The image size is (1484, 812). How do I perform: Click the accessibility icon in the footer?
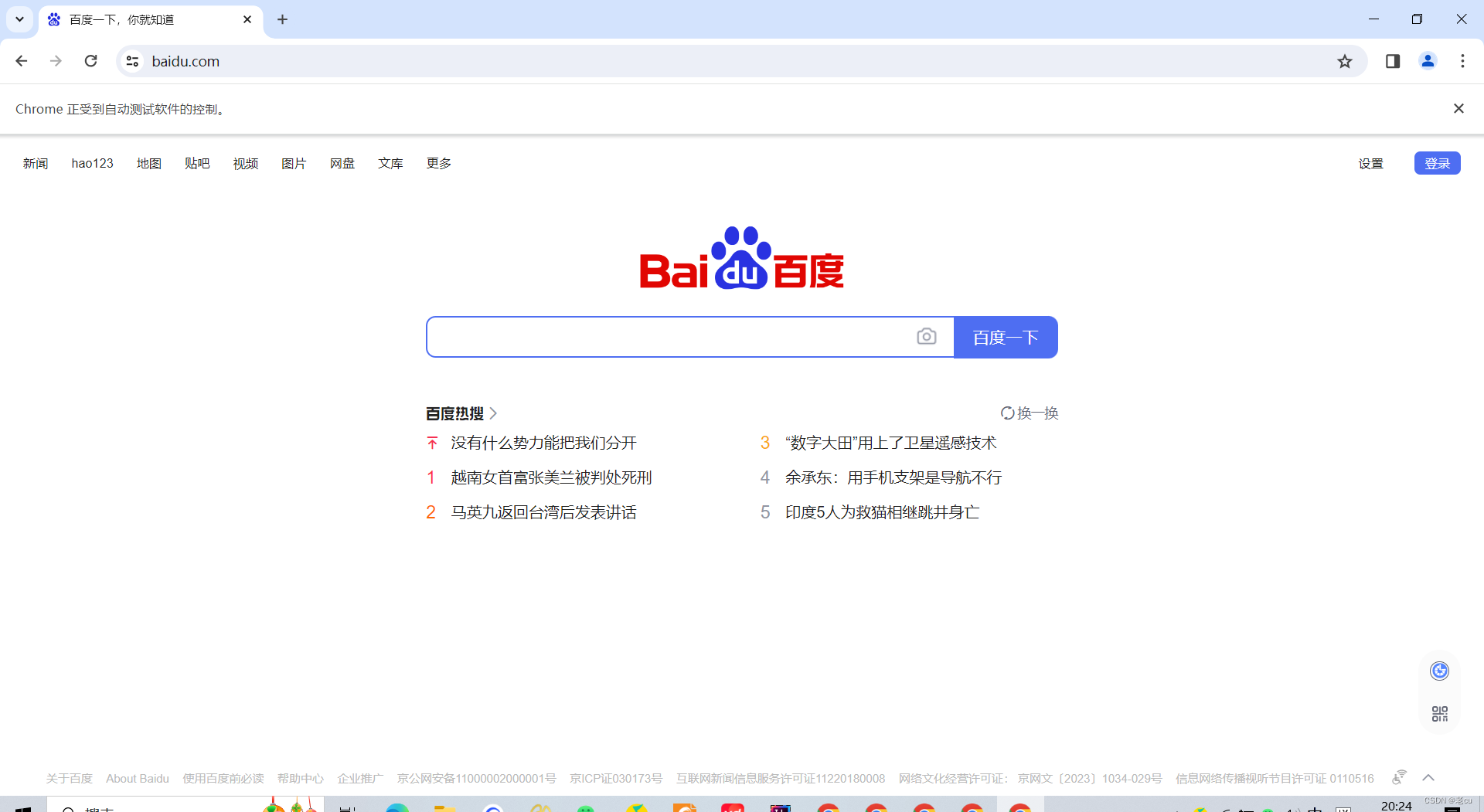(x=1399, y=777)
